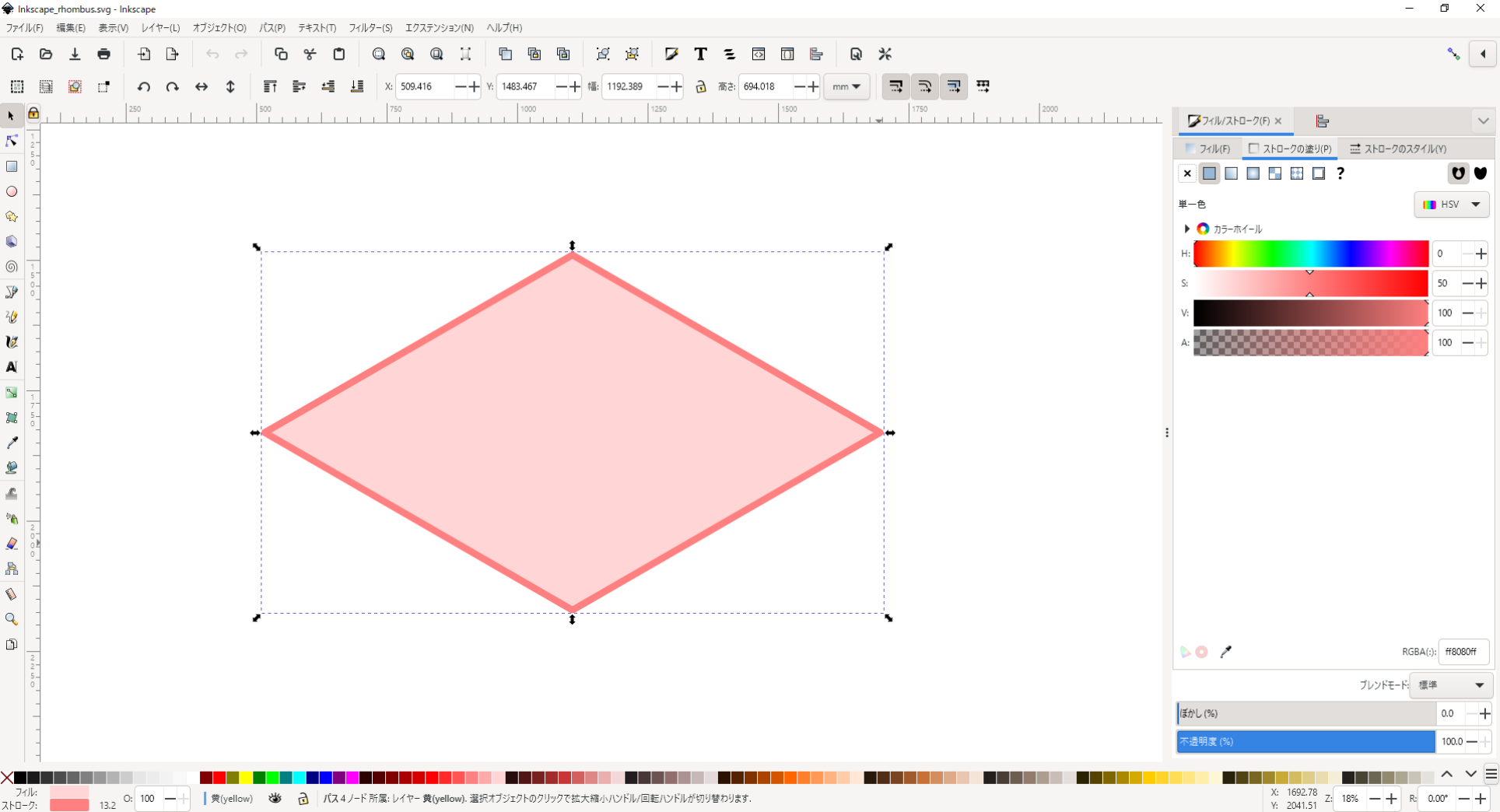Toggle width-height ratio lock

pyautogui.click(x=701, y=86)
